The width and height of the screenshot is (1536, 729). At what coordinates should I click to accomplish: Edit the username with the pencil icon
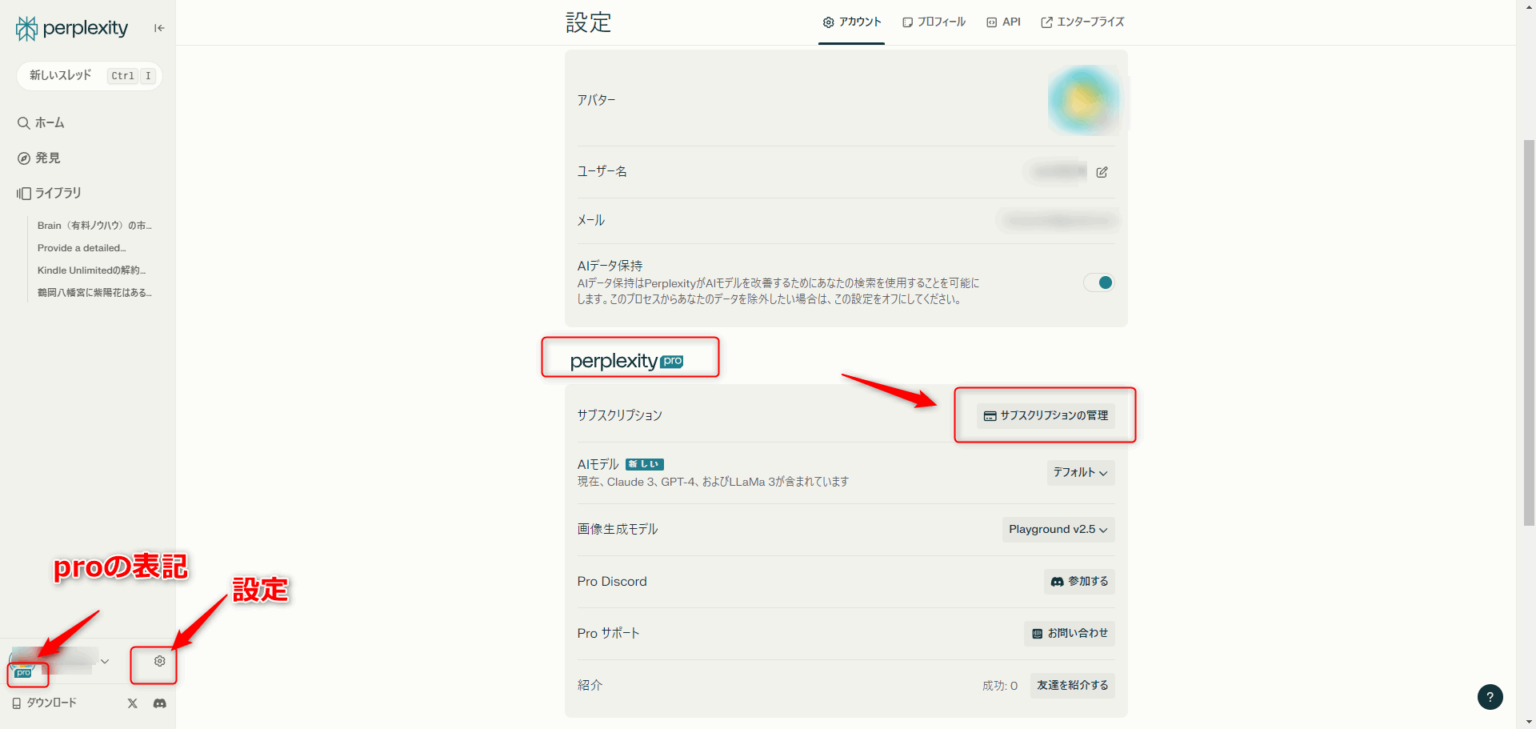(x=1102, y=171)
